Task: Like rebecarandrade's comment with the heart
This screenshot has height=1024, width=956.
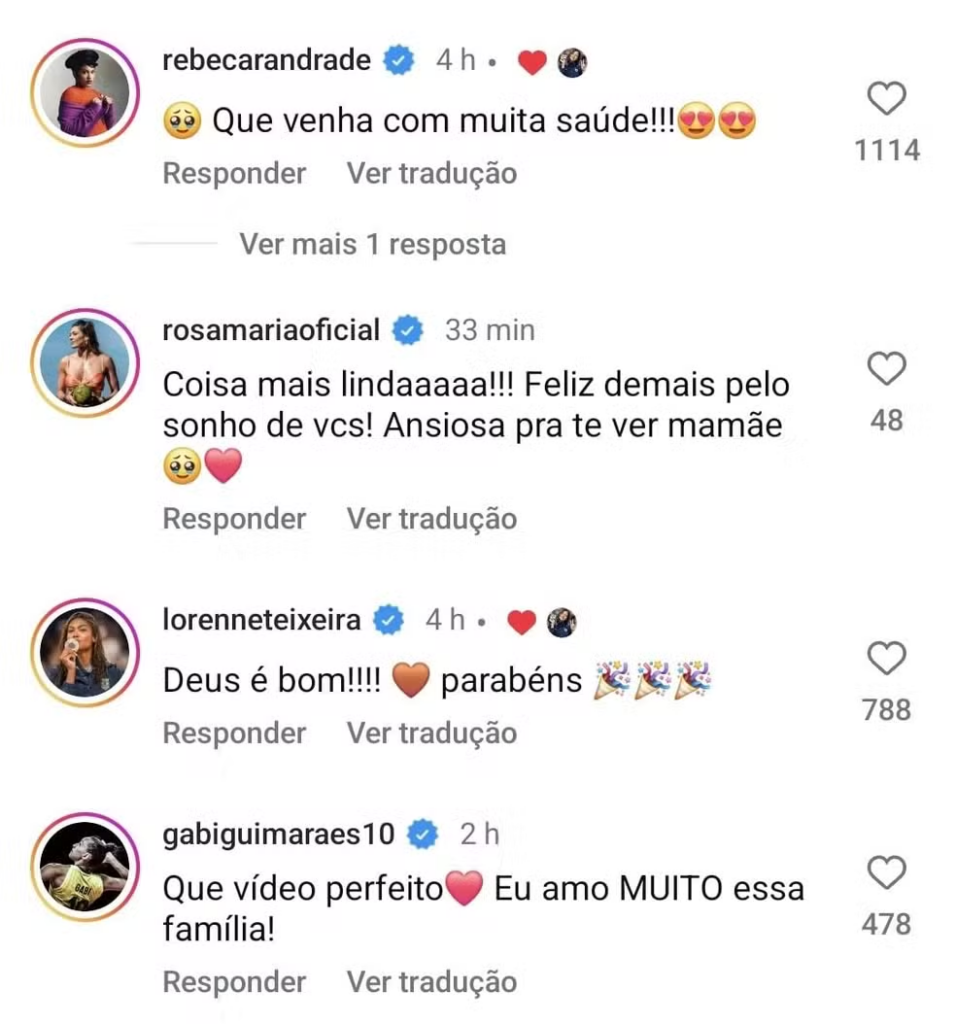Action: tap(886, 99)
